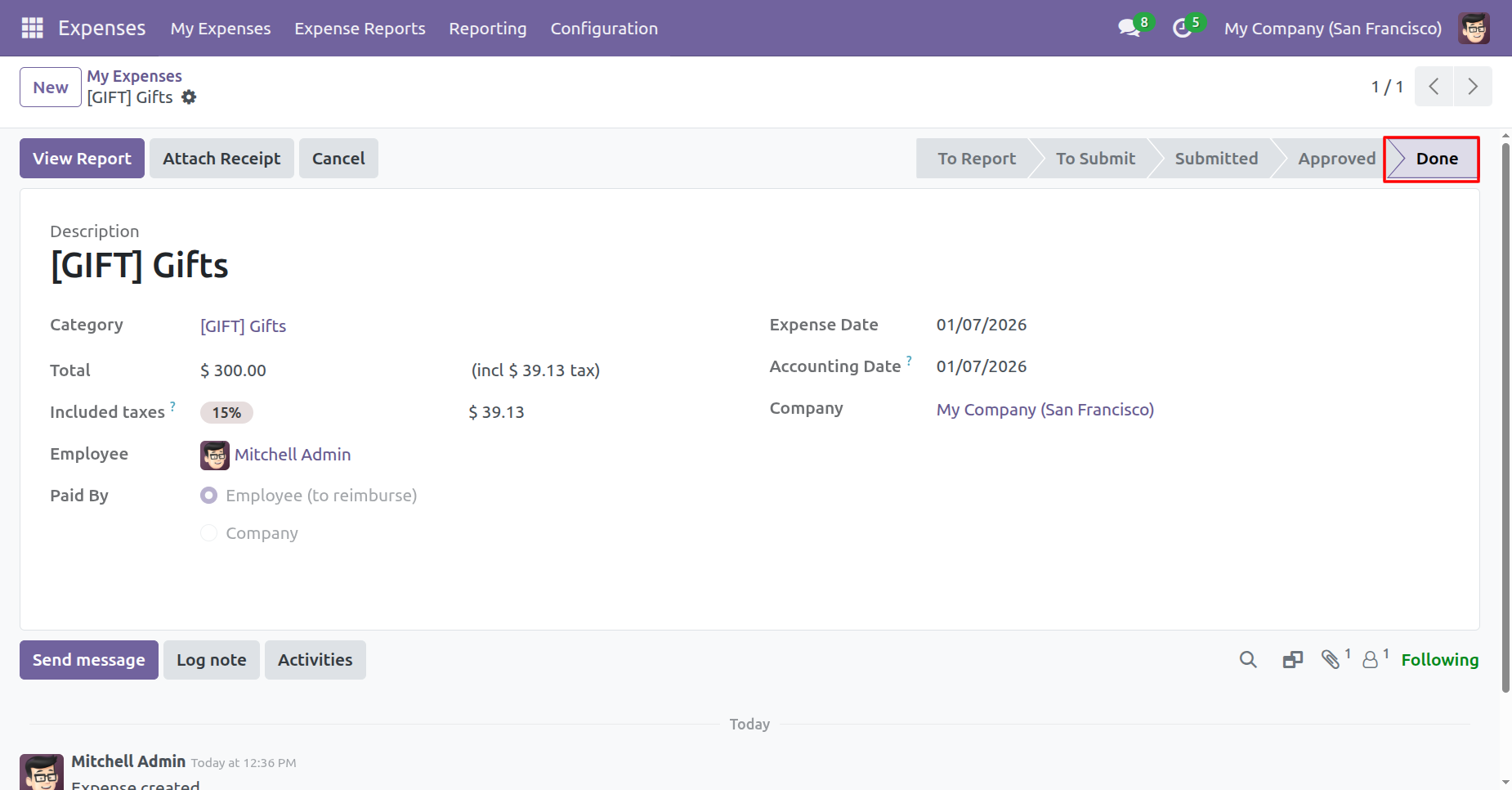This screenshot has height=790, width=1512.
Task: Click the 15% included tax tag
Action: [x=226, y=413]
